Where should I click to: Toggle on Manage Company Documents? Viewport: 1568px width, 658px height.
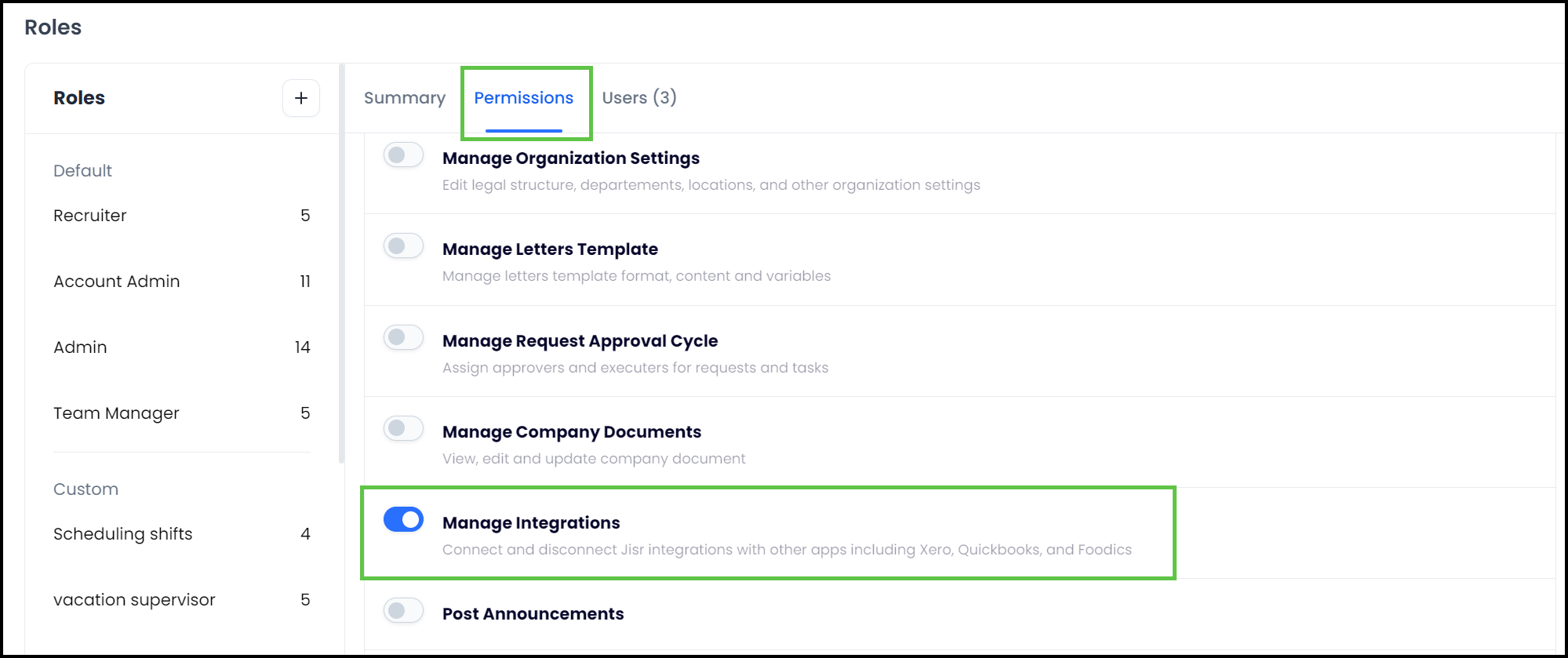click(403, 428)
